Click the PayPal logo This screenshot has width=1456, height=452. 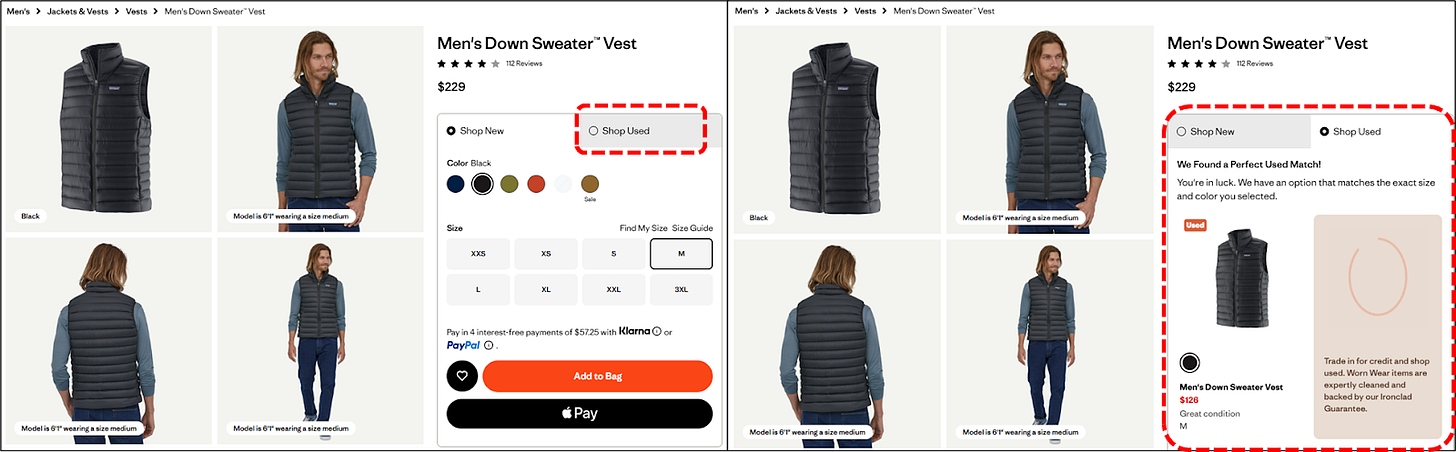pyautogui.click(x=463, y=345)
